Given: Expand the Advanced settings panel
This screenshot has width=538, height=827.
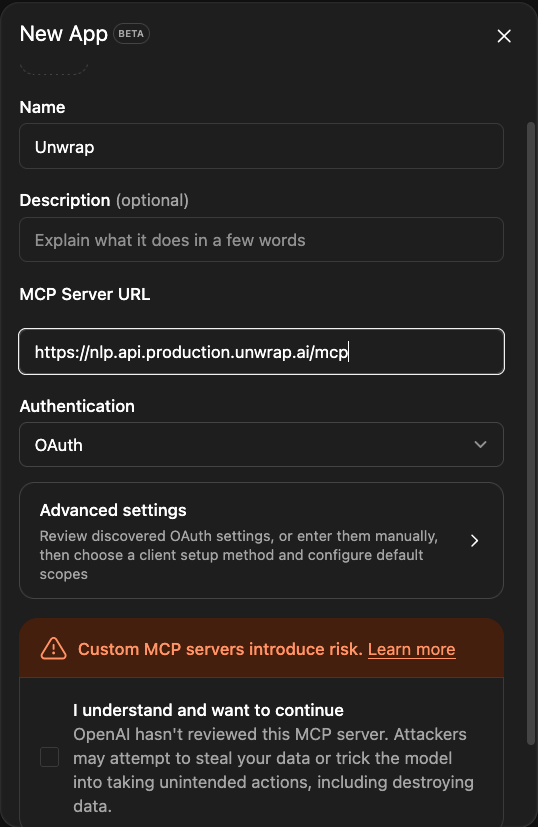Looking at the screenshot, I should 262,541.
